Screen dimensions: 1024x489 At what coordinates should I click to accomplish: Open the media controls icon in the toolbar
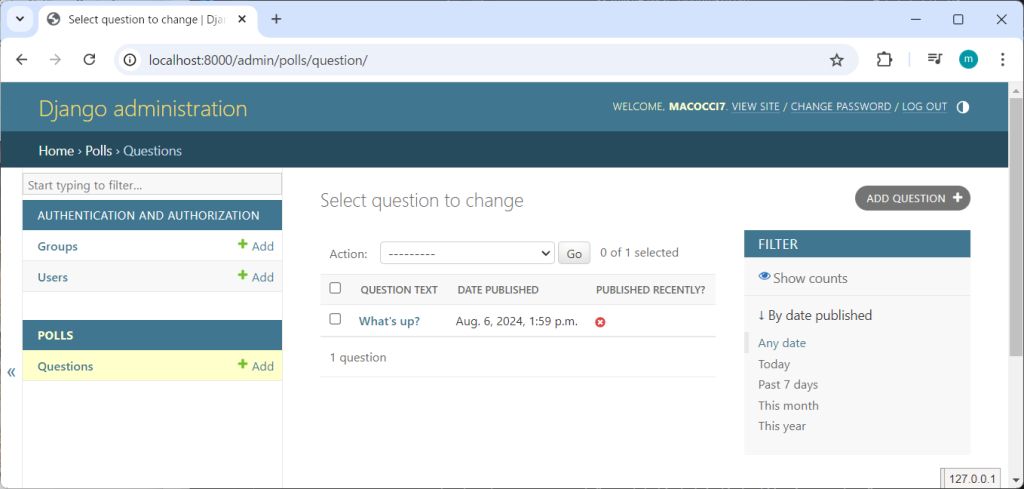pyautogui.click(x=934, y=60)
